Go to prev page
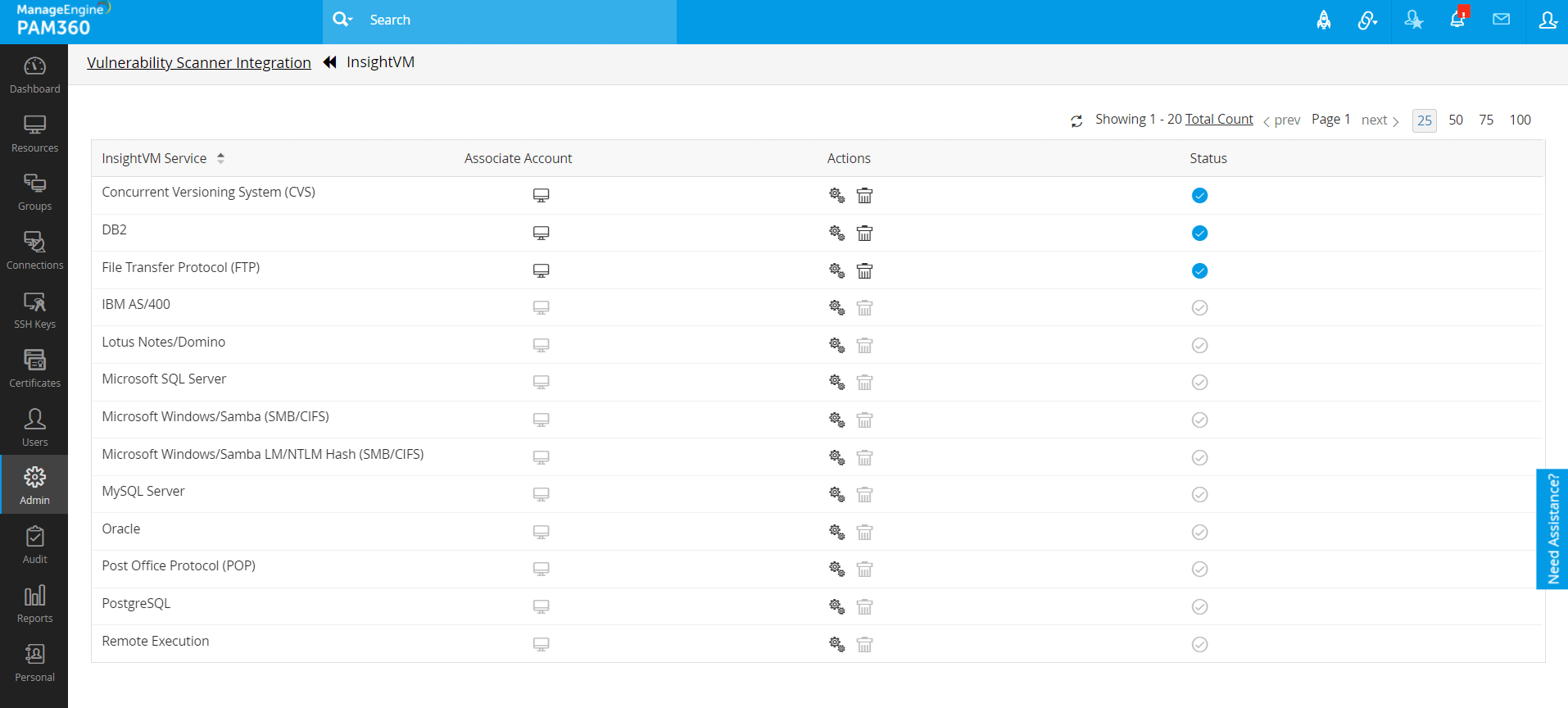 pos(1282,120)
